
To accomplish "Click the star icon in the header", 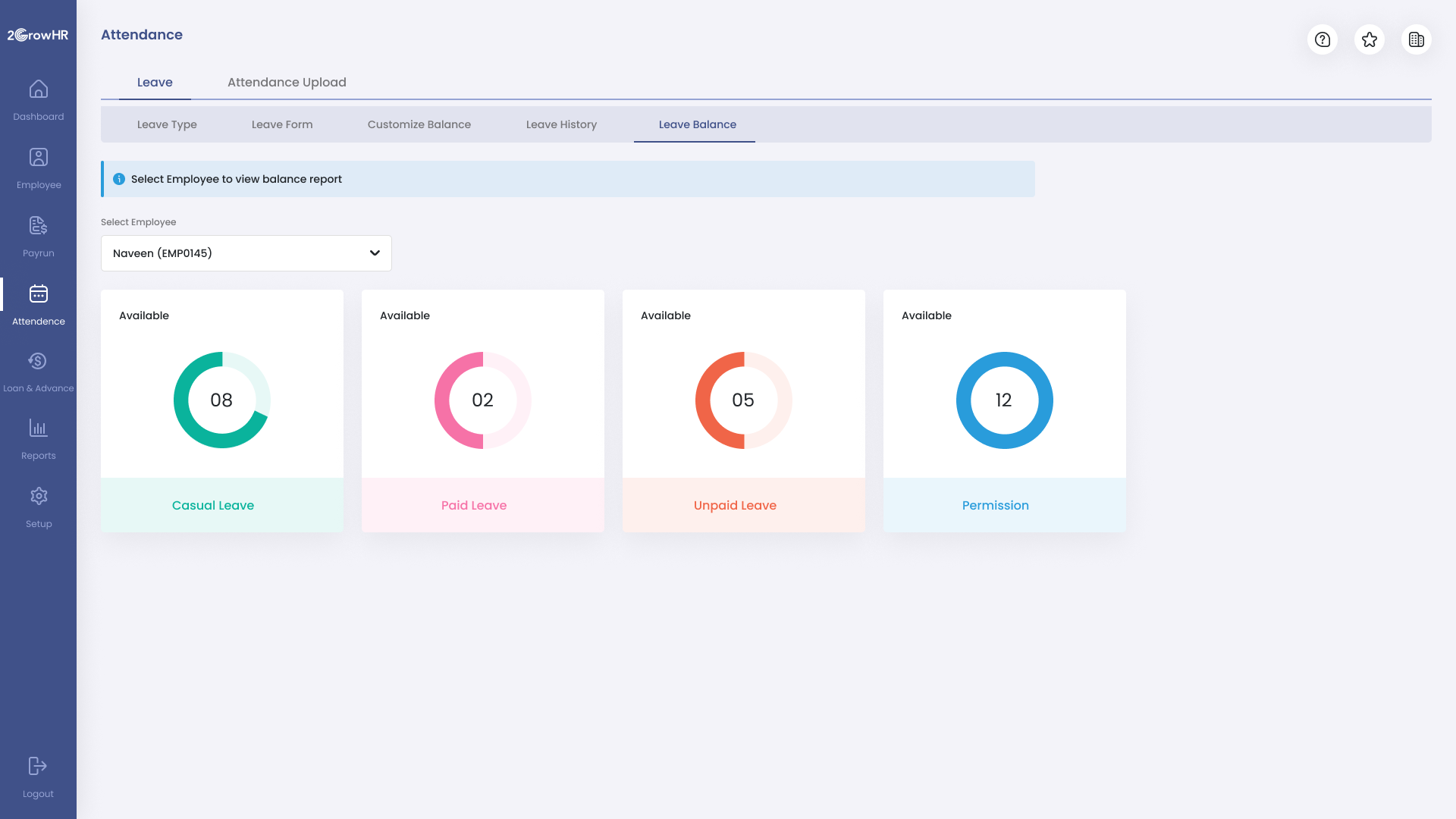I will click(1370, 39).
